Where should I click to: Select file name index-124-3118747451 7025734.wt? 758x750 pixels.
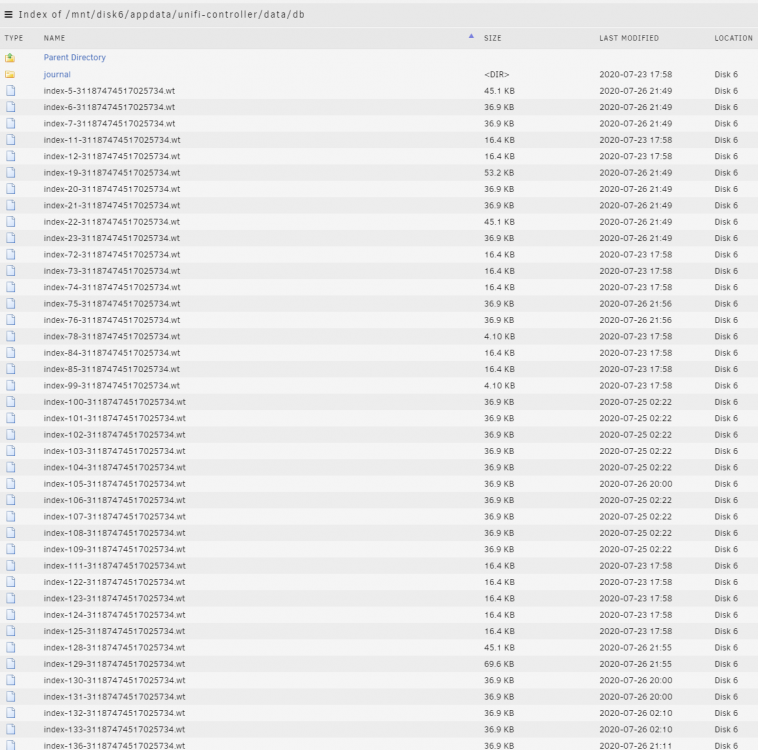coord(114,615)
